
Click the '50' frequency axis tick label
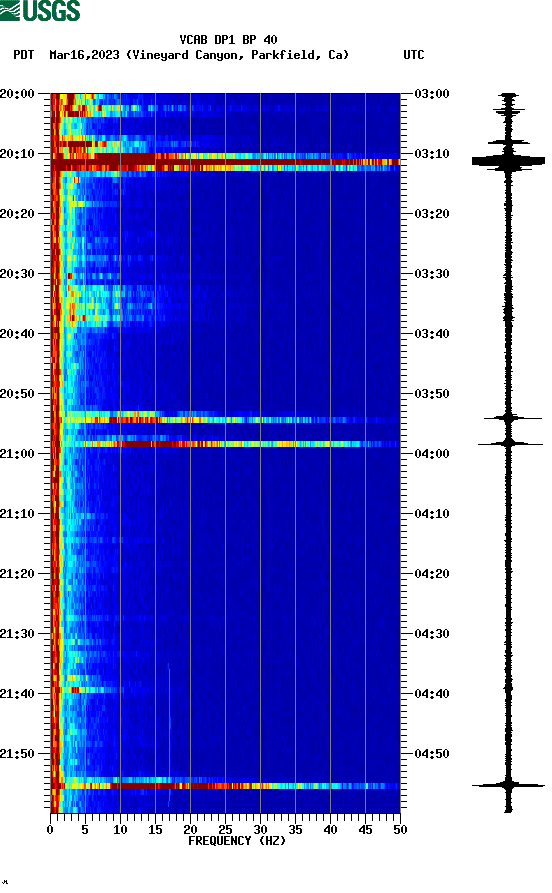[400, 830]
